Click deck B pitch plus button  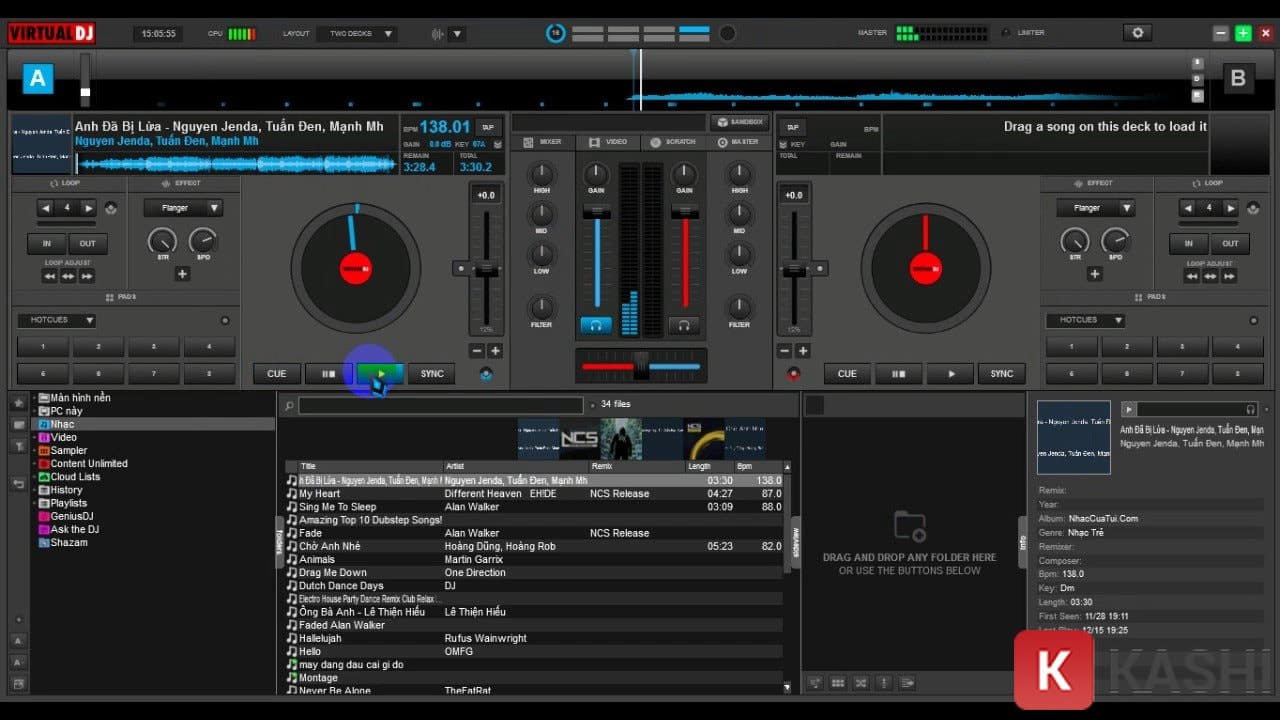803,351
